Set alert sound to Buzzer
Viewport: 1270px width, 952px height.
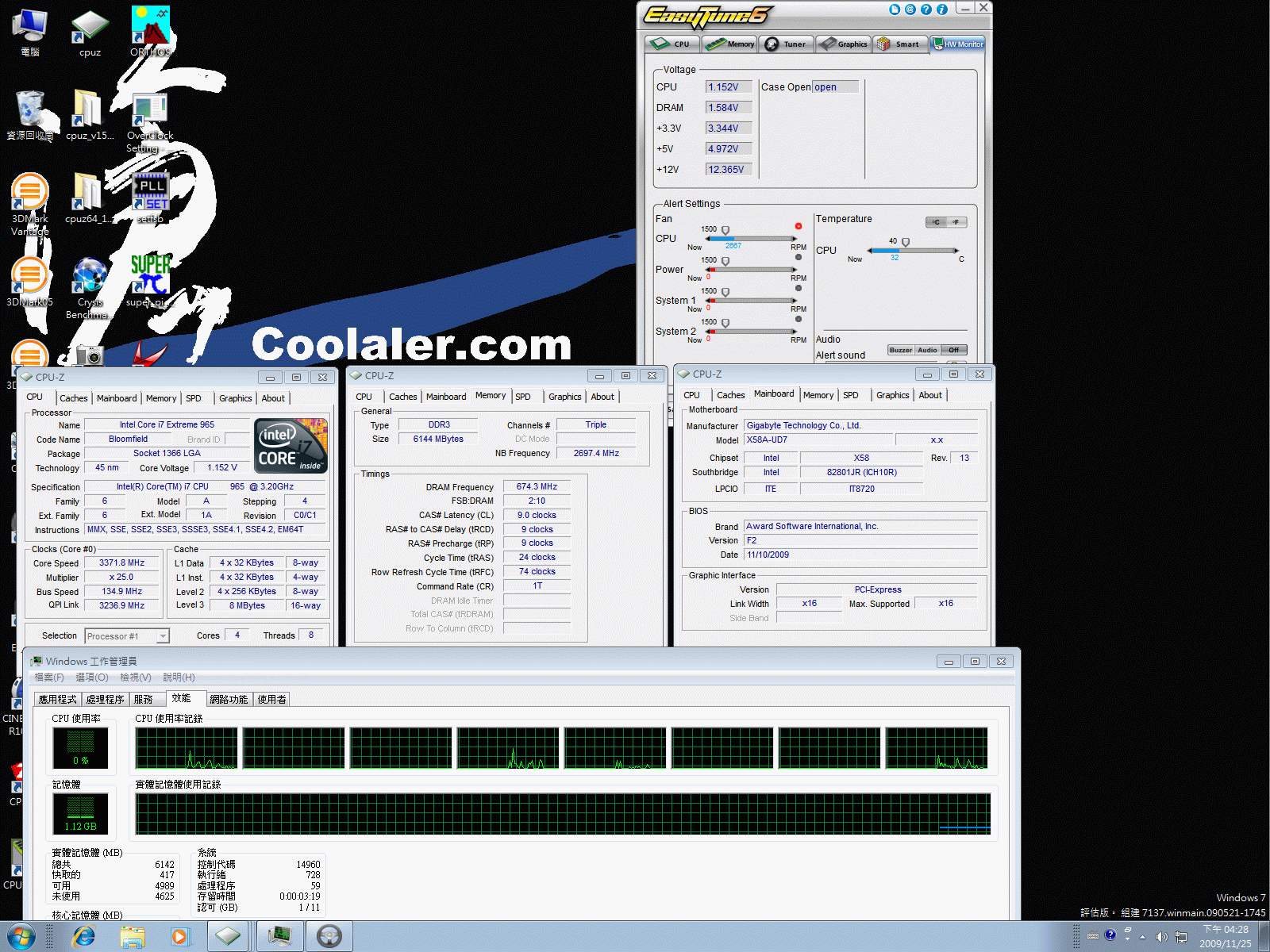901,350
